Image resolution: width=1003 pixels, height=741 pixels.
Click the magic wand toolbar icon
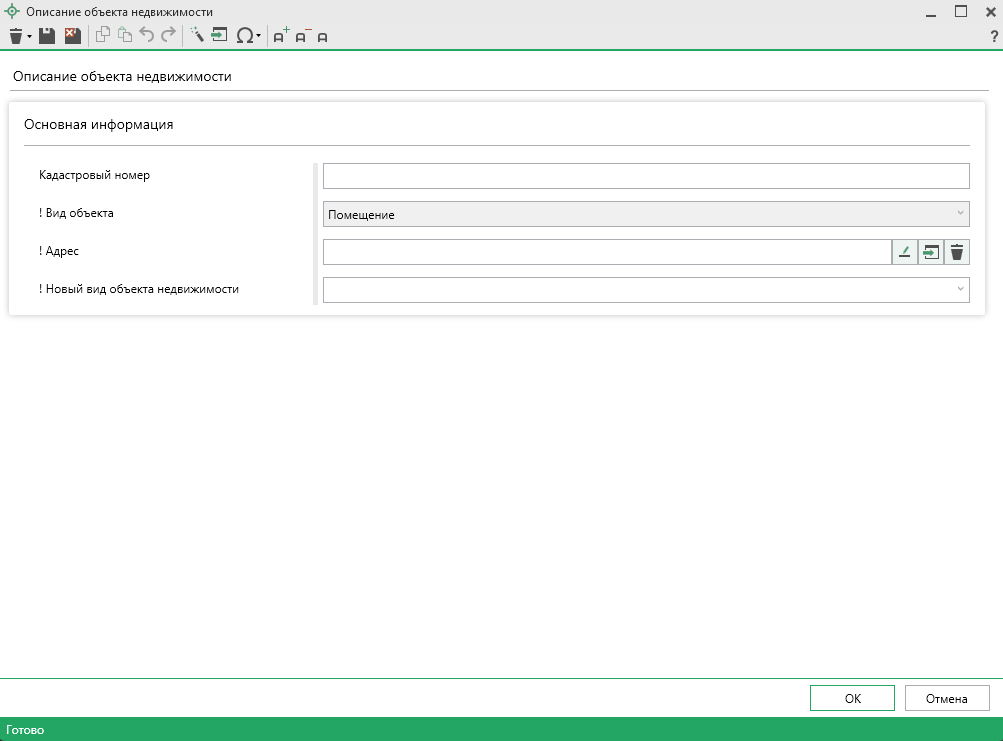coord(196,36)
